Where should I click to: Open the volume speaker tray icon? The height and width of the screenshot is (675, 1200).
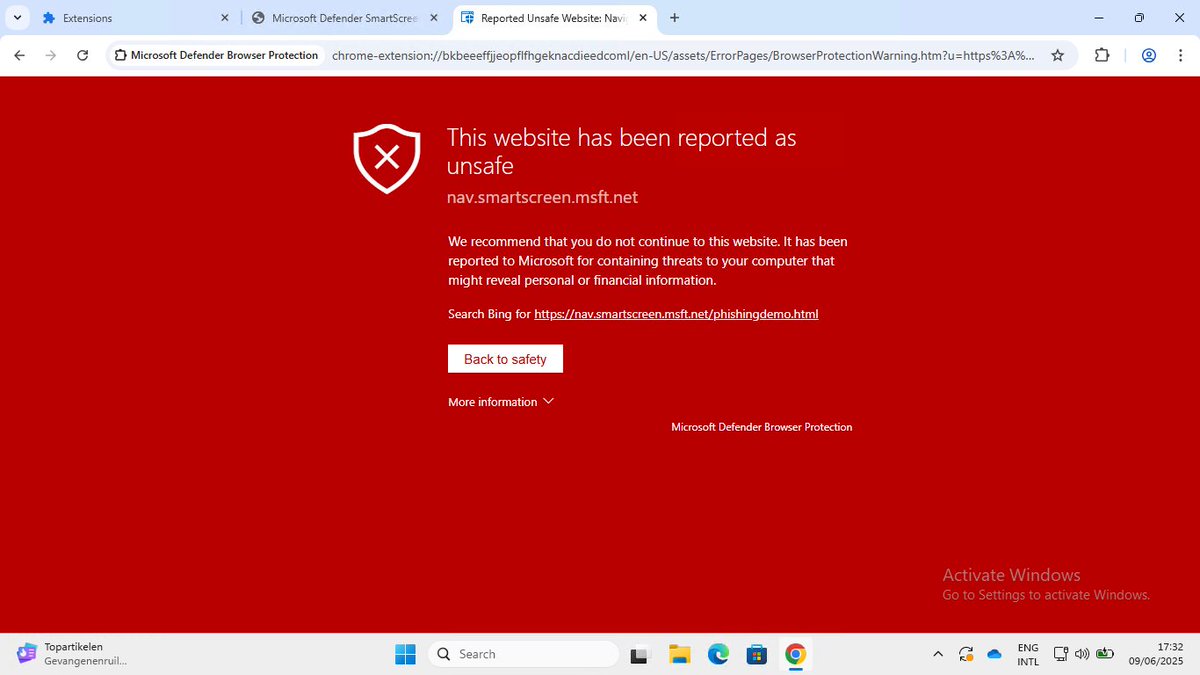pos(1081,654)
